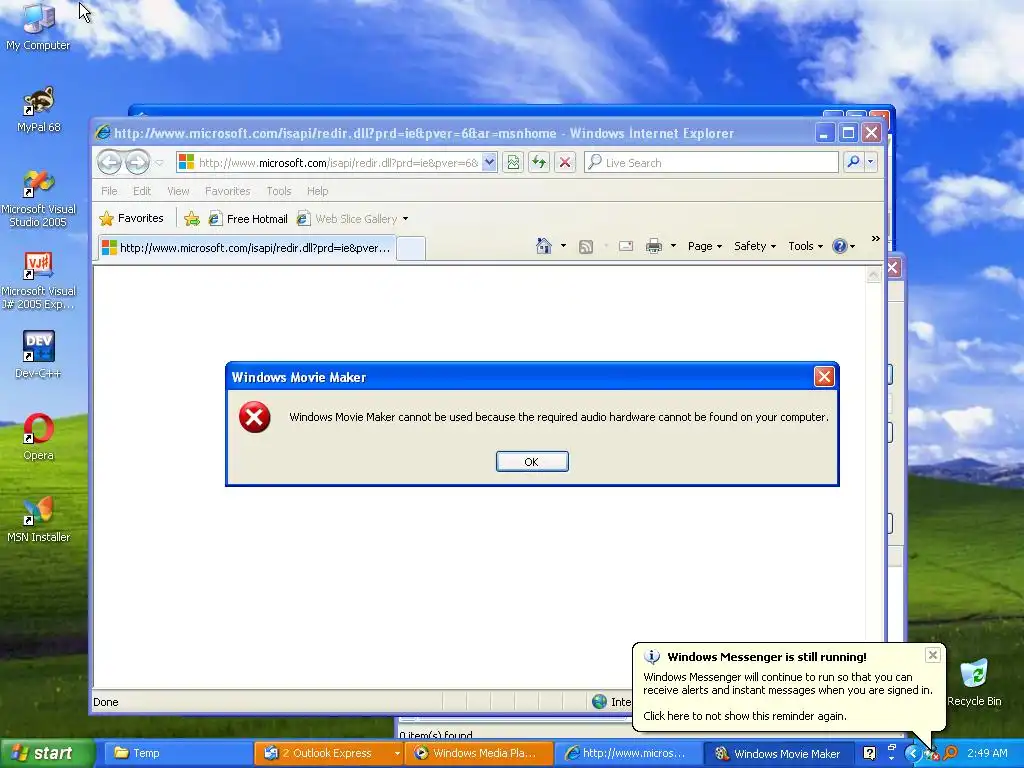The height and width of the screenshot is (768, 1024).
Task: Click the Done status text in IE
Action: click(x=106, y=702)
